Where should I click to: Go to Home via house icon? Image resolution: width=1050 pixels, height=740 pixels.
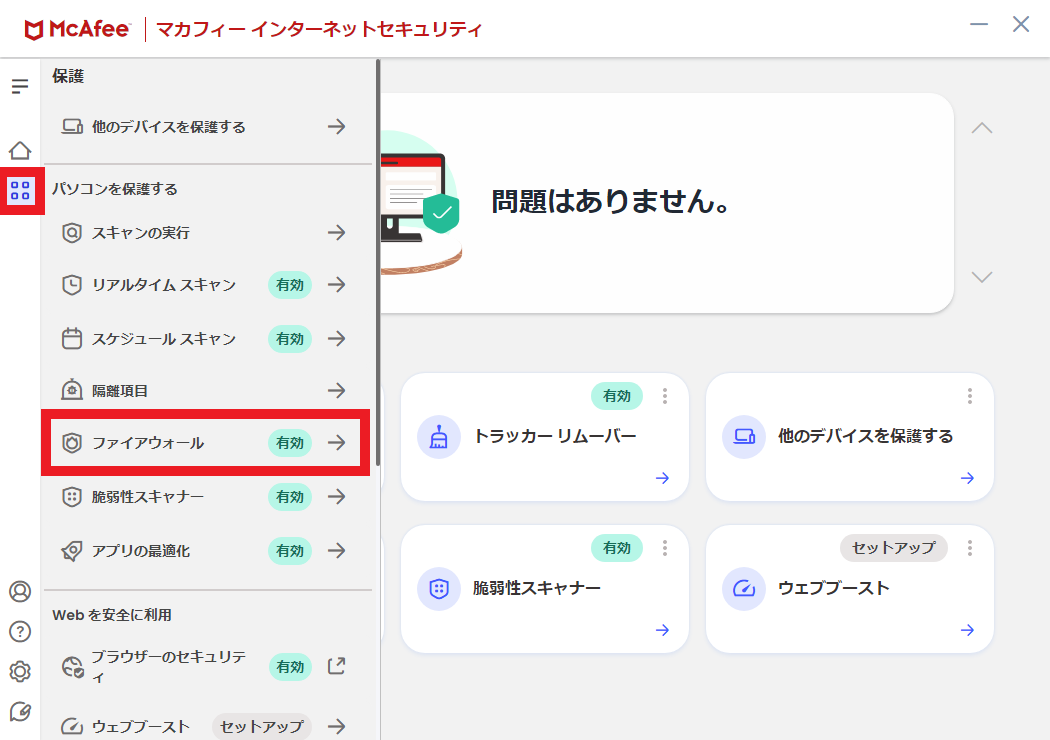pos(20,151)
